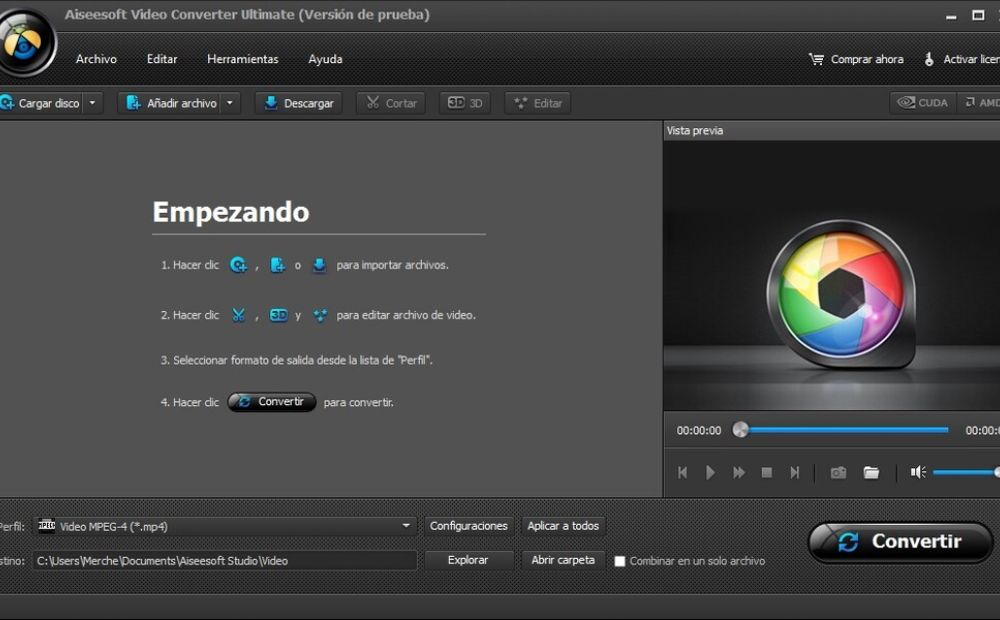Click download icon in step 1

tap(319, 265)
